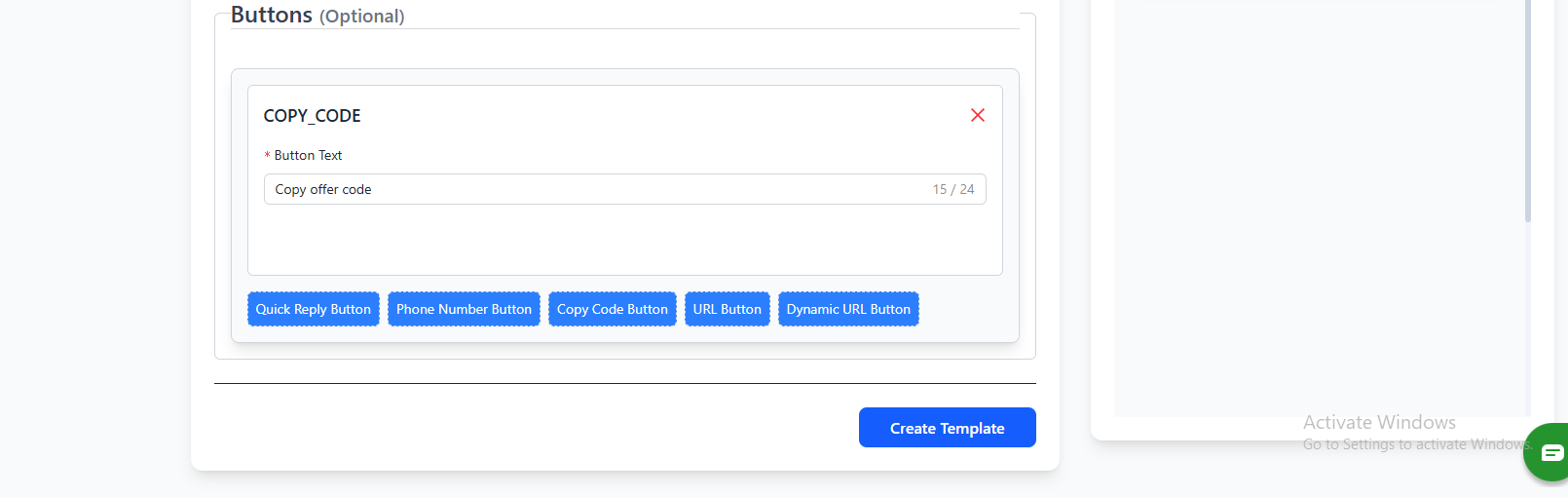Click the red required asterisk marker
Viewport: 1568px width, 498px height.
click(x=267, y=156)
